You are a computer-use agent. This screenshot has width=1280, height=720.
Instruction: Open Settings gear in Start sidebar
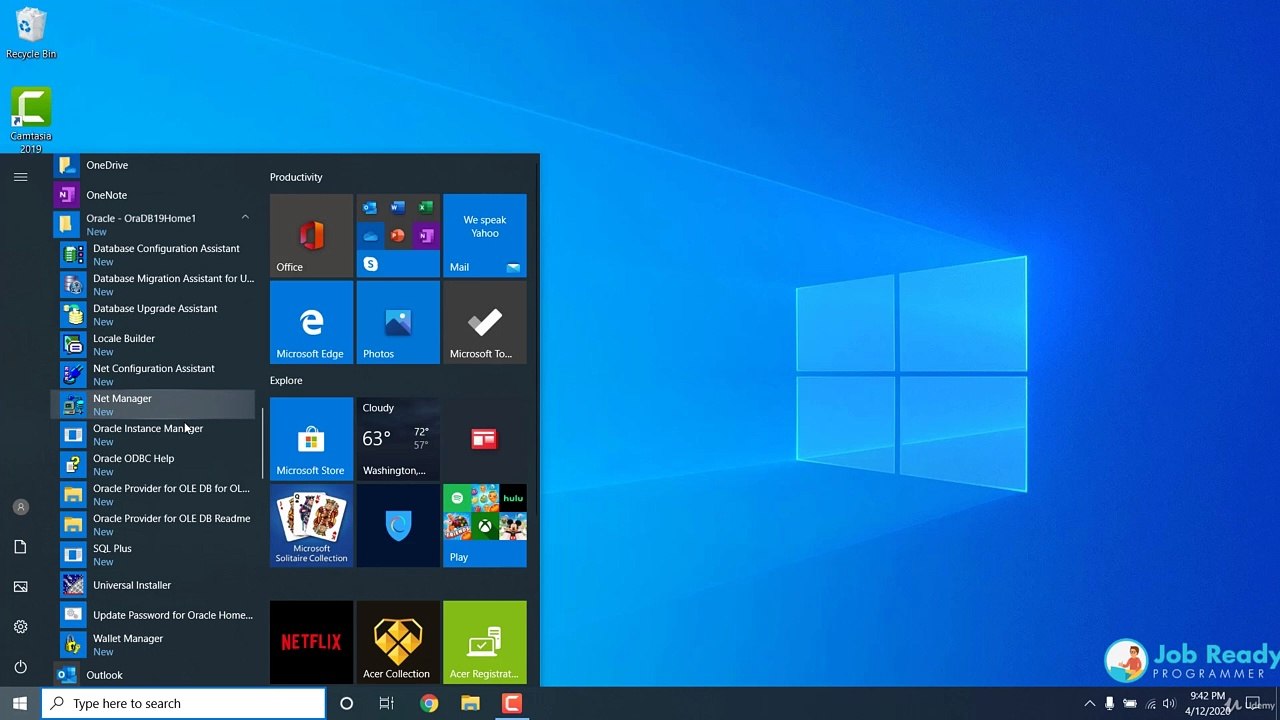[20, 627]
